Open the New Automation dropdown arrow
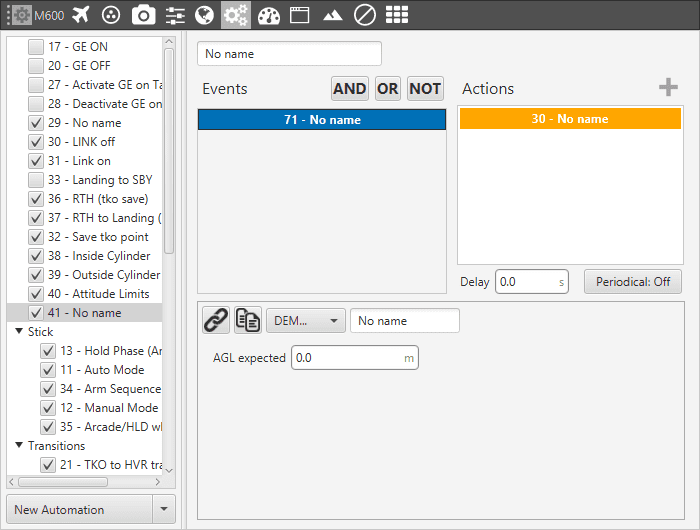Image resolution: width=700 pixels, height=530 pixels. click(x=164, y=509)
